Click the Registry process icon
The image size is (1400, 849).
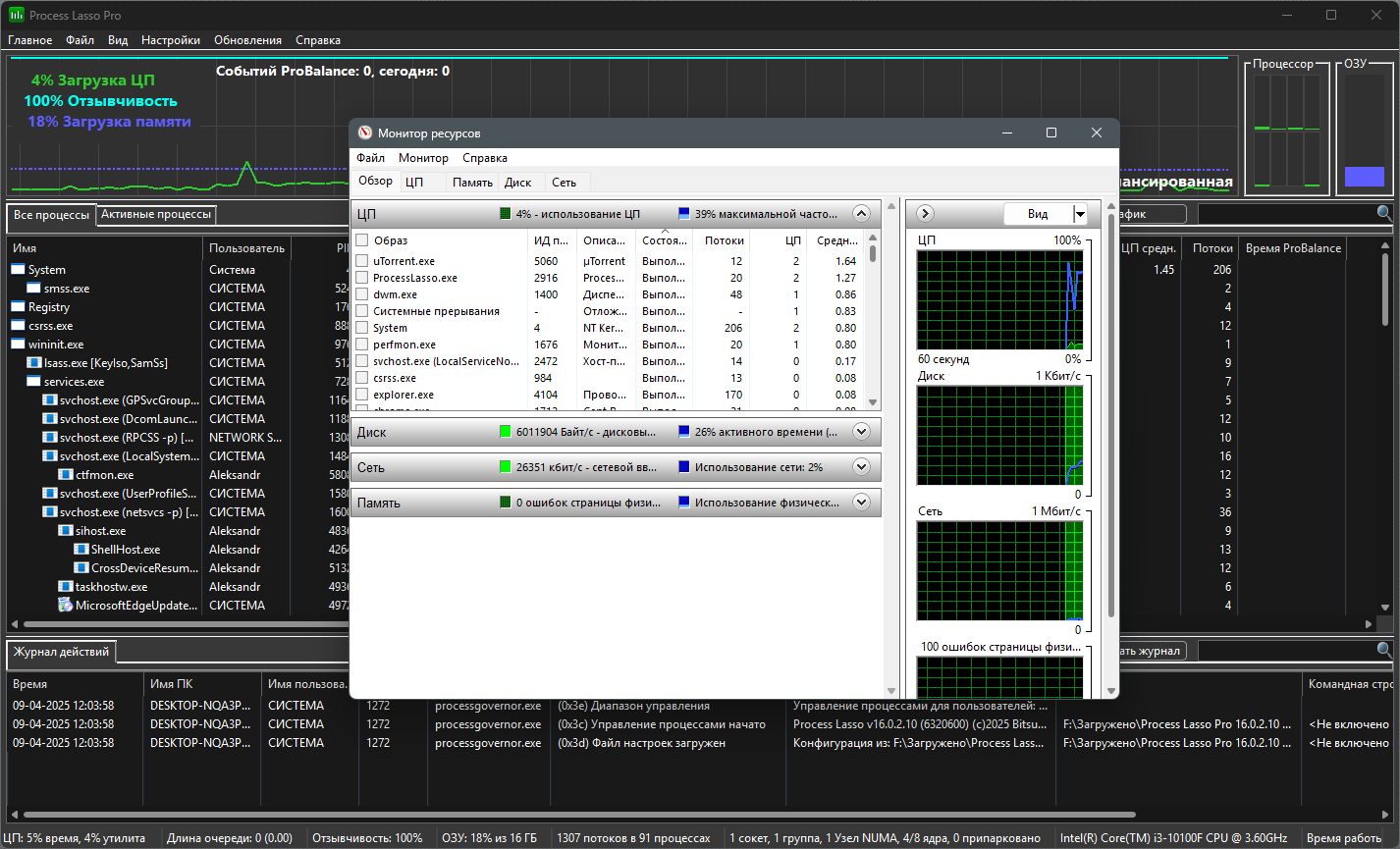18,306
